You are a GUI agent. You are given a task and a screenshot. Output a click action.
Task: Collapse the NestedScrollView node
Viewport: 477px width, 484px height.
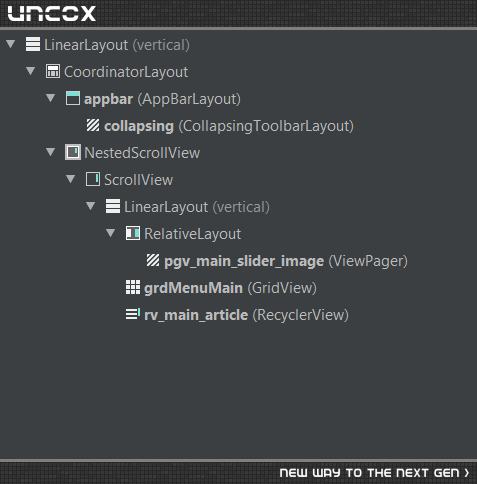click(x=51, y=152)
